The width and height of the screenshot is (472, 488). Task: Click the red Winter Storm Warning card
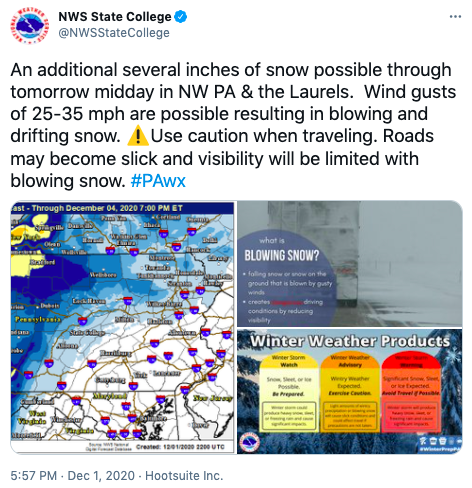pyautogui.click(x=411, y=392)
